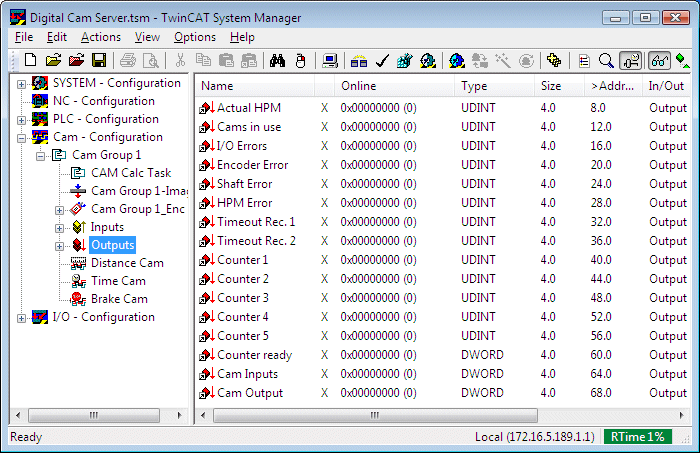Click the list panel horizontal scrollbar thumb
The height and width of the screenshot is (453, 700).
coord(375,416)
